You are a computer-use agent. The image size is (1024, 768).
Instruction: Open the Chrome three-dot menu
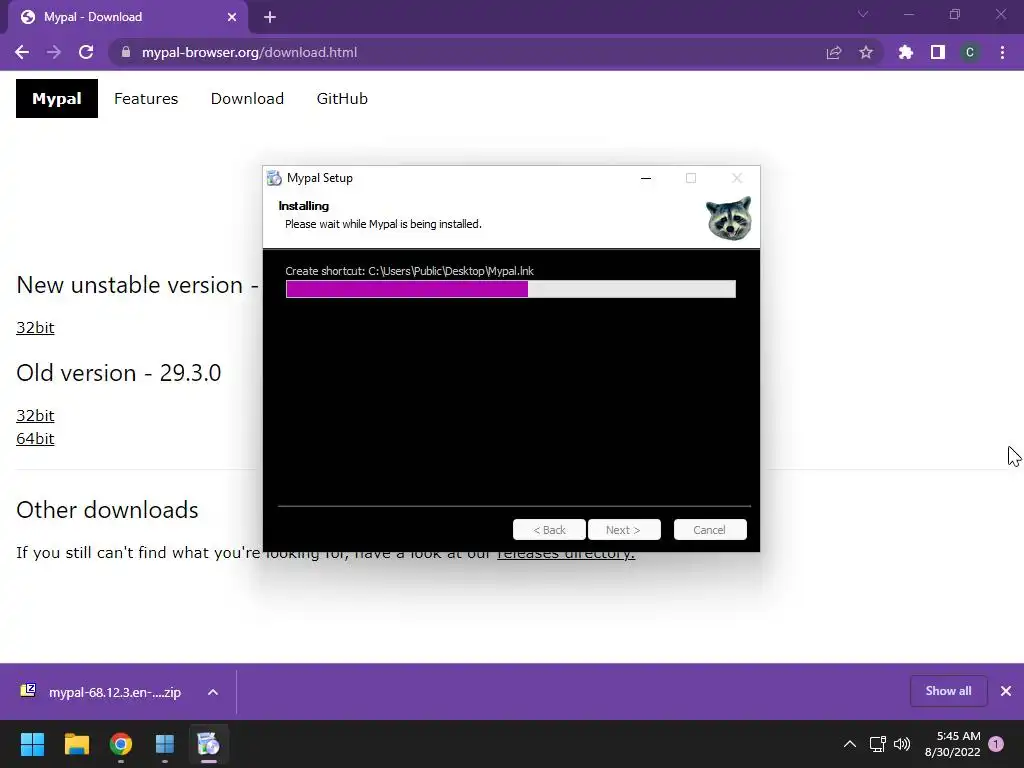click(x=1002, y=52)
